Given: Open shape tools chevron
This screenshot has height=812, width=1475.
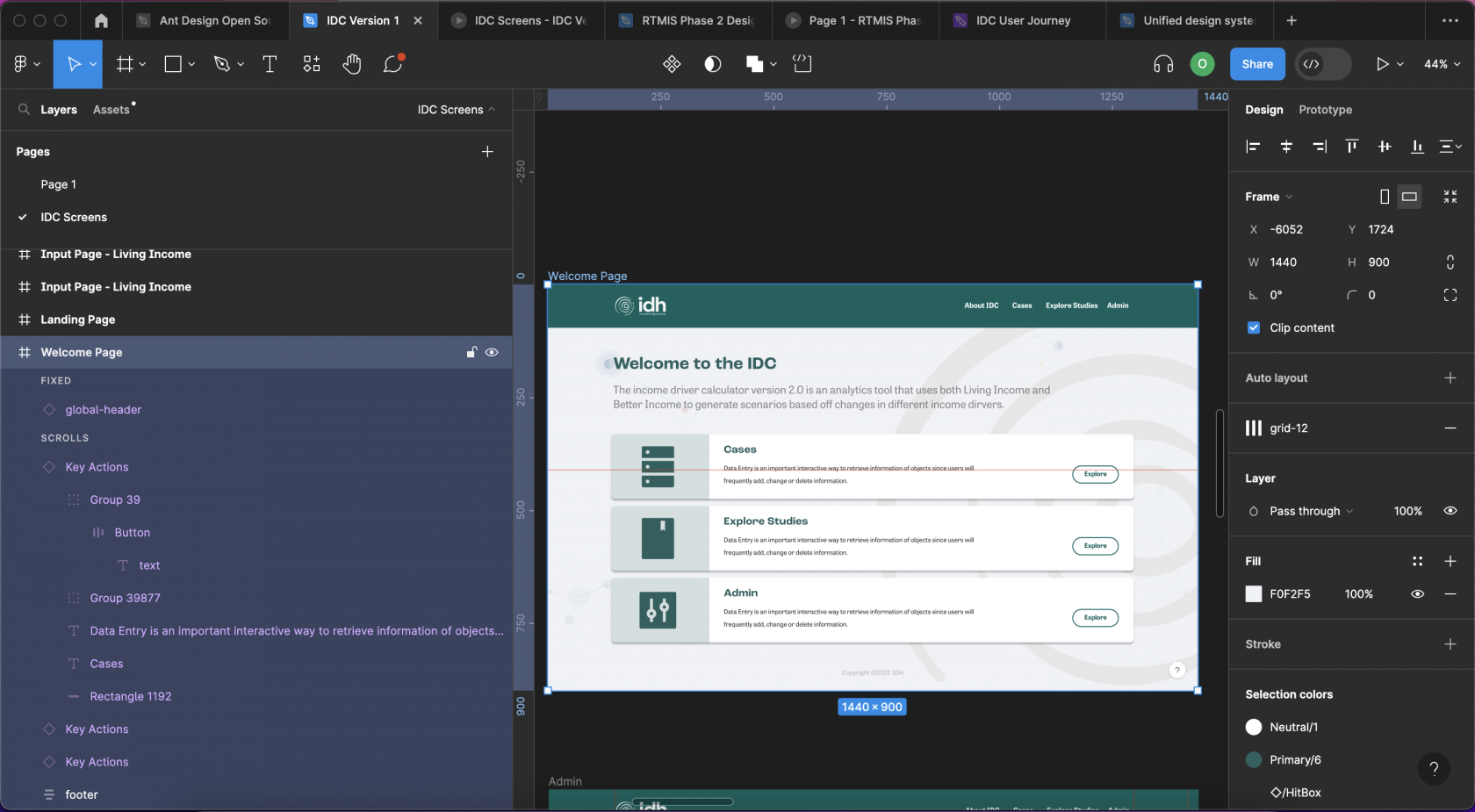Looking at the screenshot, I should coord(191,64).
